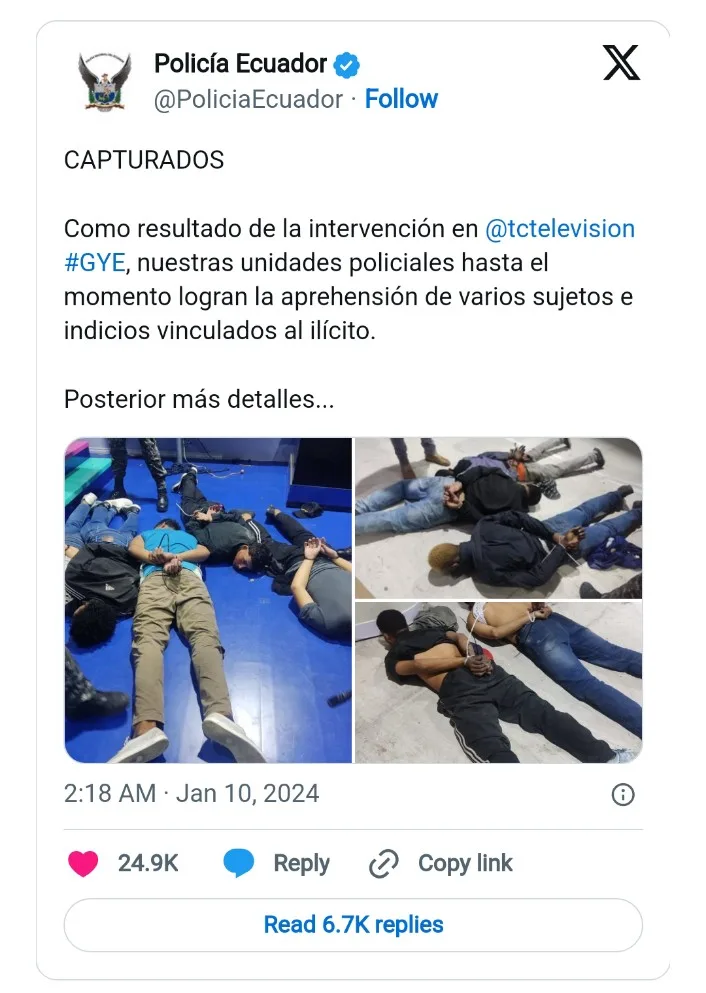Screen dimensions: 706x993
Task: Read 6.7K replies
Action: tap(353, 925)
